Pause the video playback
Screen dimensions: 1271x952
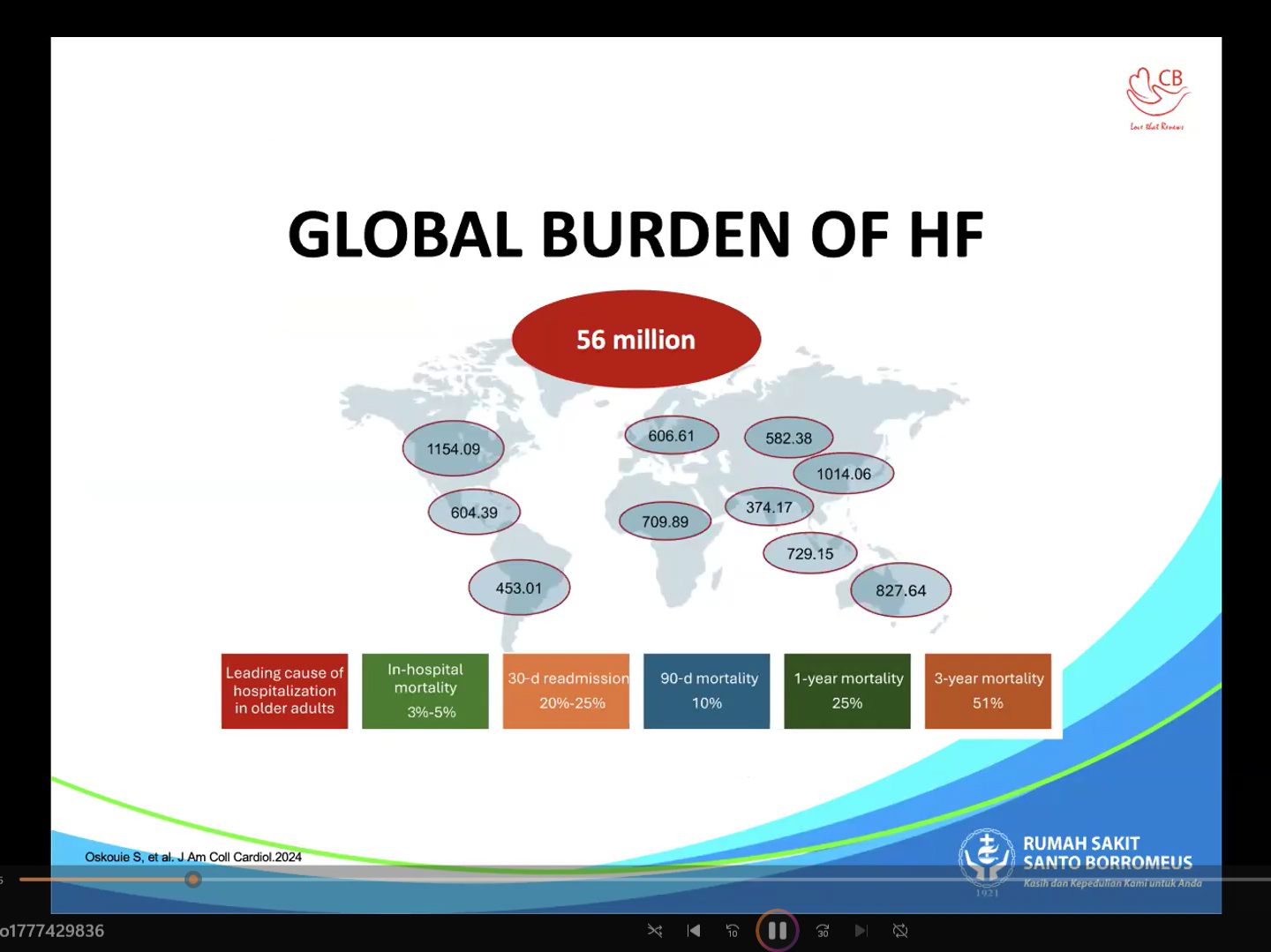pyautogui.click(x=777, y=930)
